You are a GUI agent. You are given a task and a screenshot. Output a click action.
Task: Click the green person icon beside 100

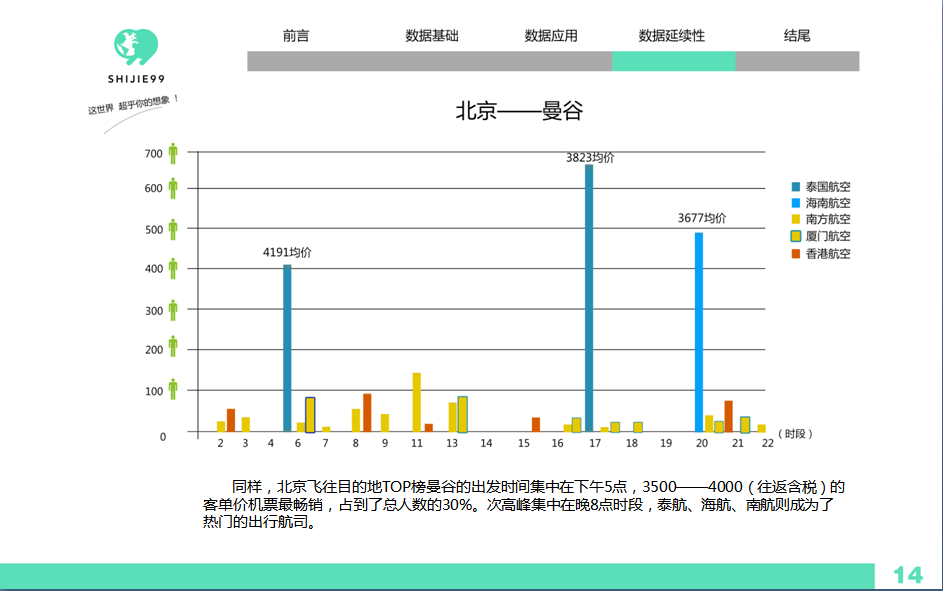click(173, 389)
